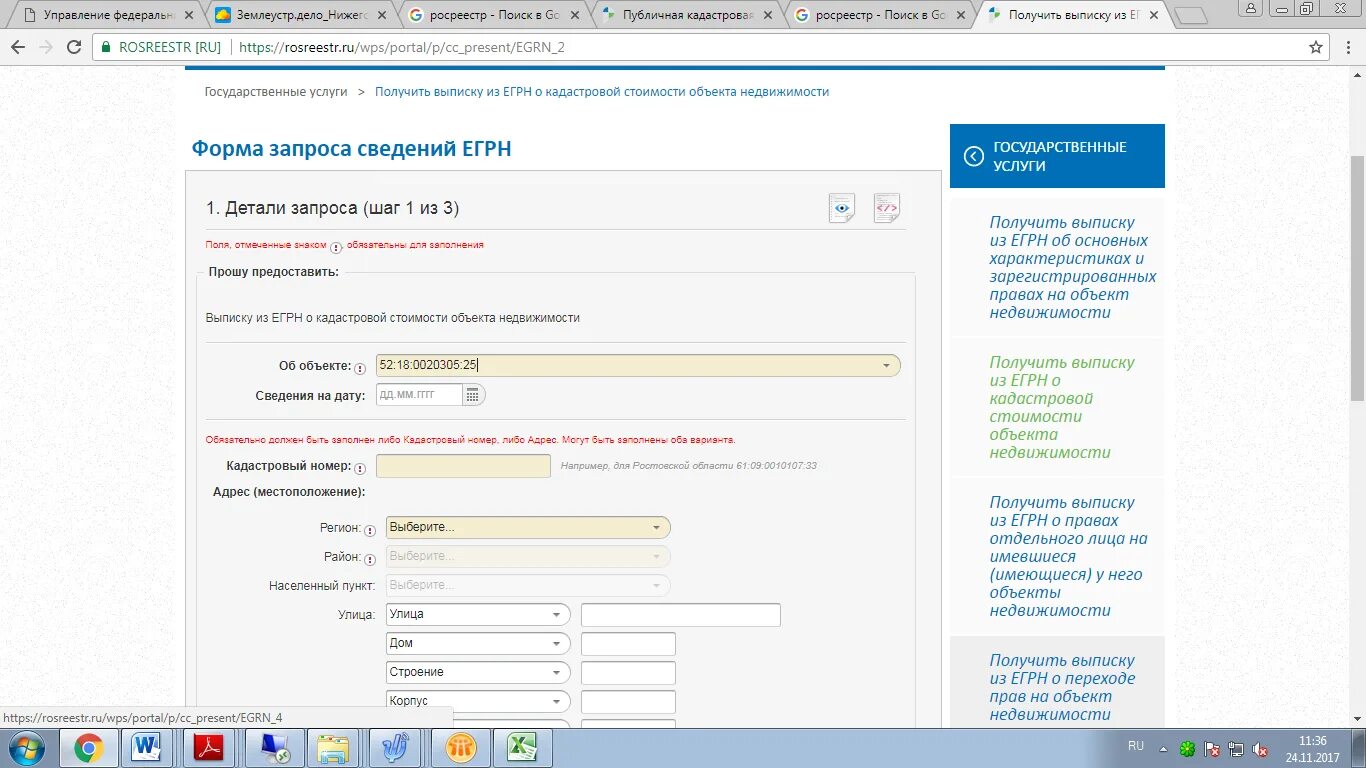Click the required-field mark next to Регион

click(x=370, y=530)
